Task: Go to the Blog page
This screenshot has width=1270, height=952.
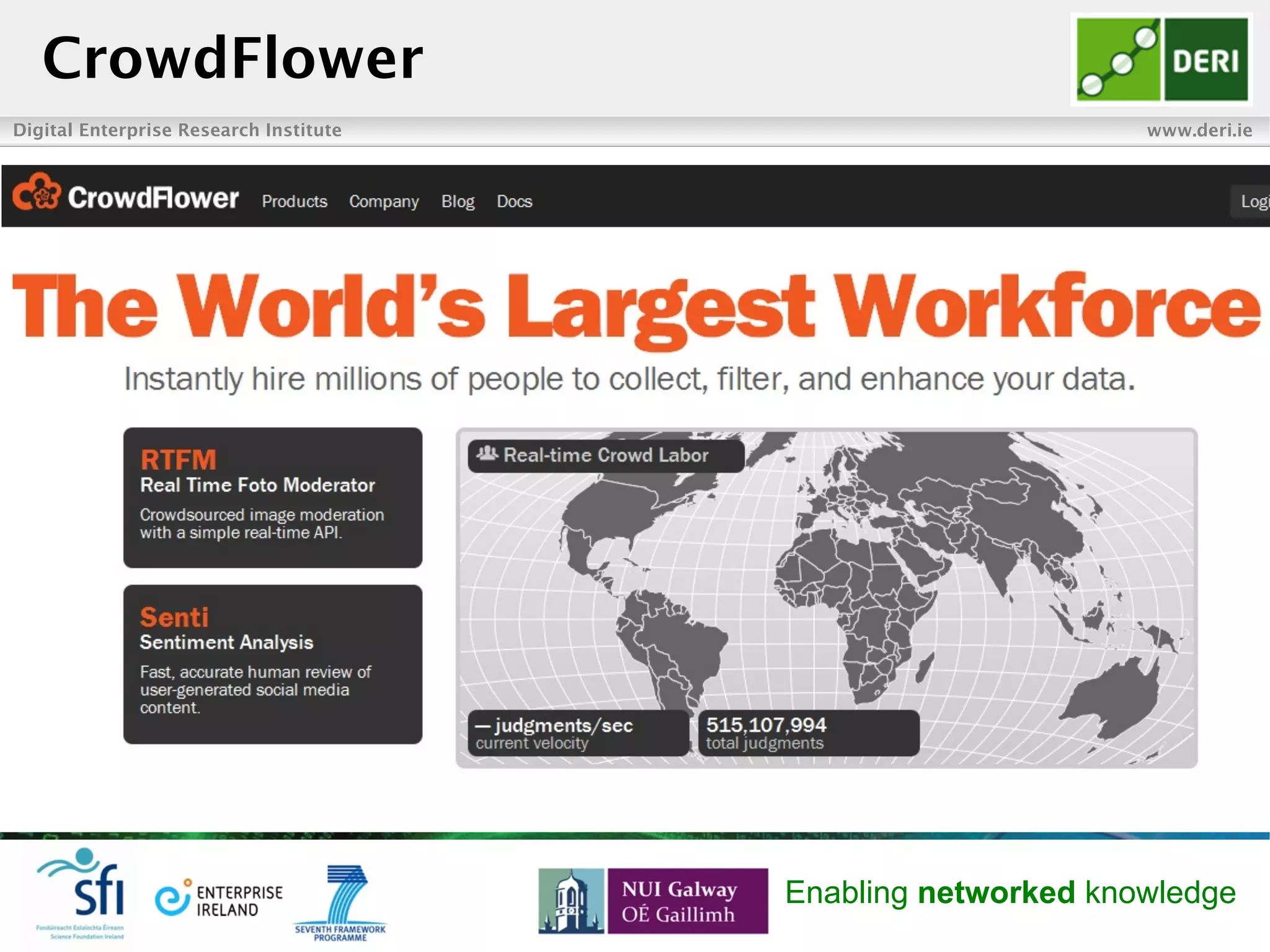Action: [458, 201]
